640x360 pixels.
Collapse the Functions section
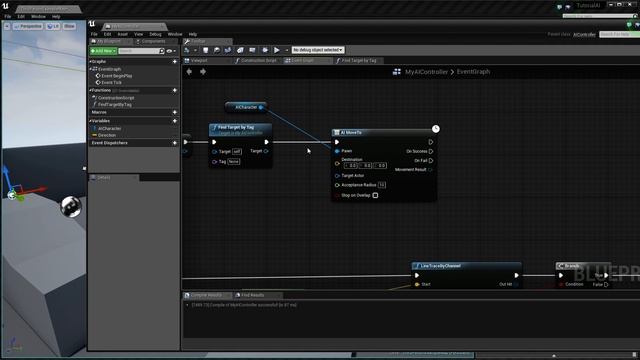tap(91, 90)
